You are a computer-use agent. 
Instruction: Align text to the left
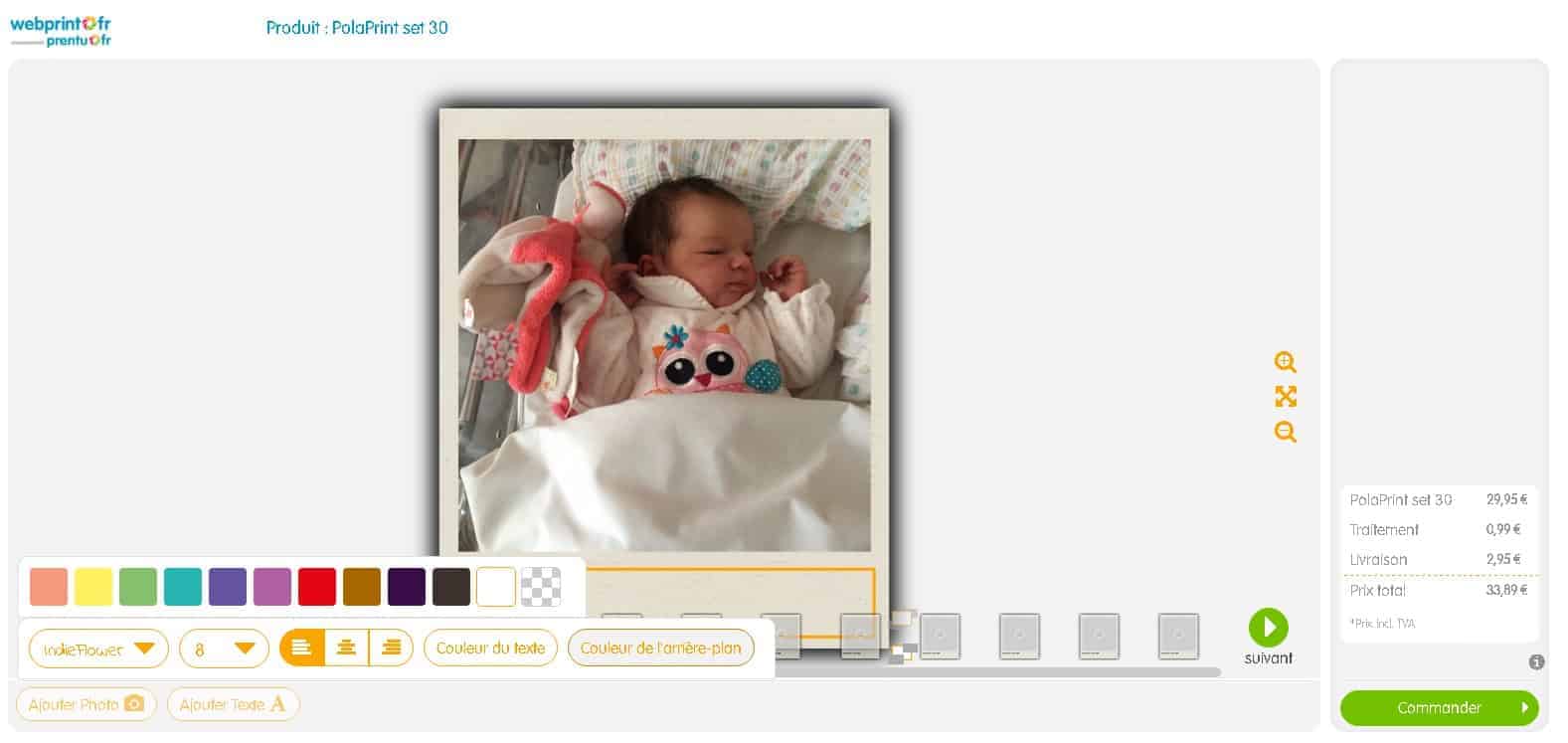click(301, 648)
